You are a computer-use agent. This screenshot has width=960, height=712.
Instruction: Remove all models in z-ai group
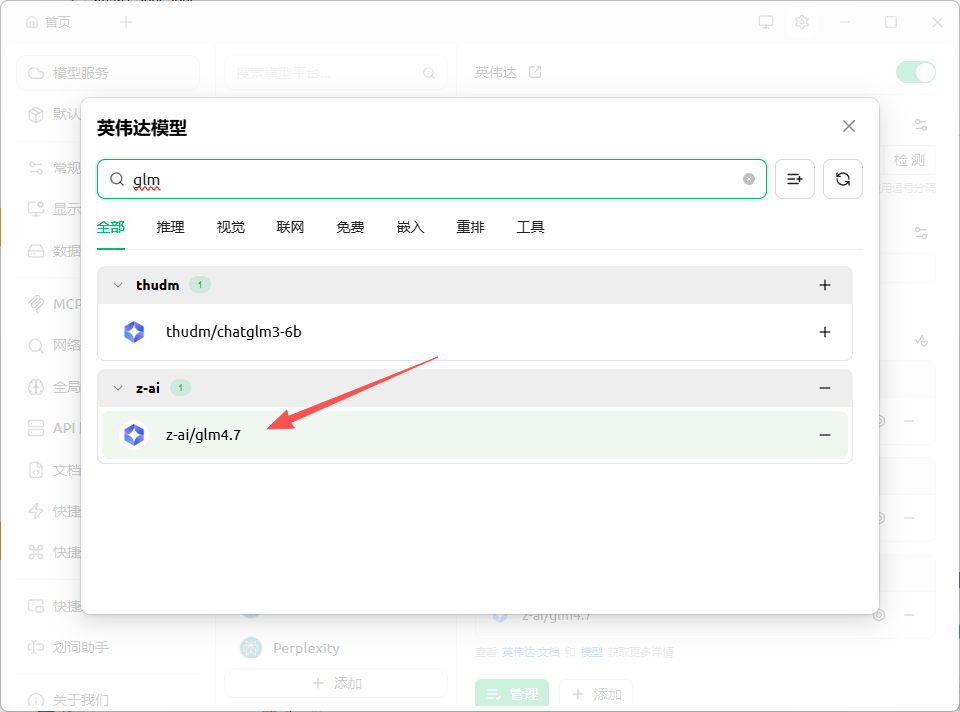[824, 388]
